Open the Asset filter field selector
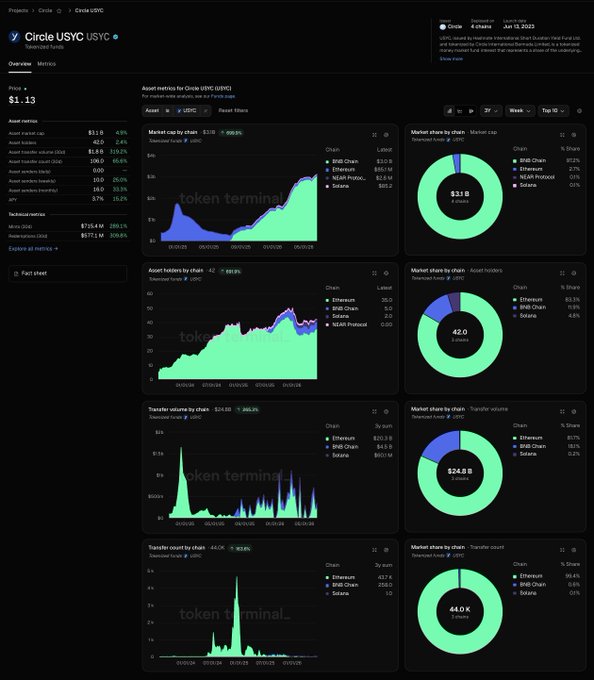The image size is (594, 680). (x=152, y=111)
